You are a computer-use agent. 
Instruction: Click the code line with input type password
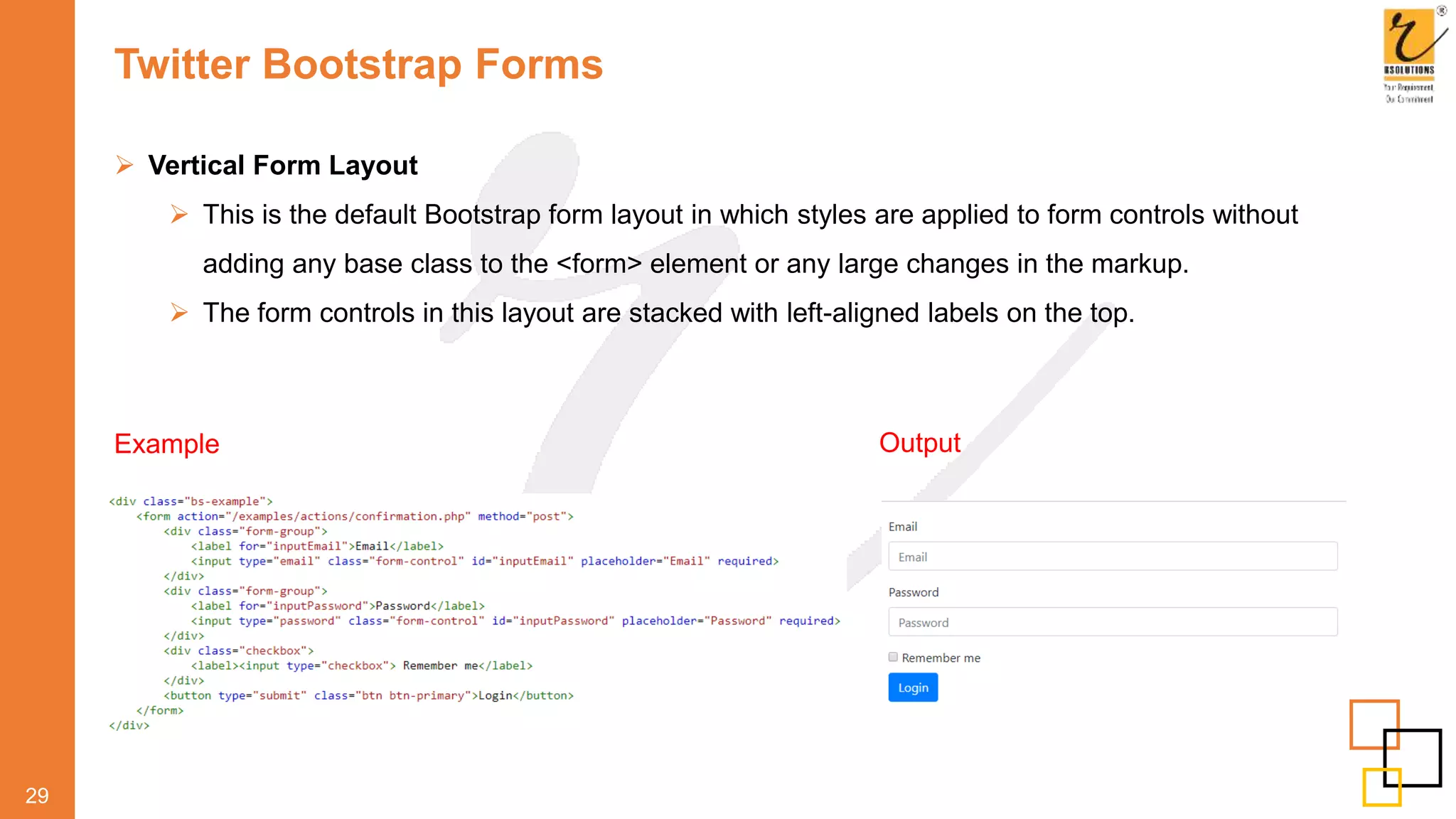pyautogui.click(x=515, y=621)
